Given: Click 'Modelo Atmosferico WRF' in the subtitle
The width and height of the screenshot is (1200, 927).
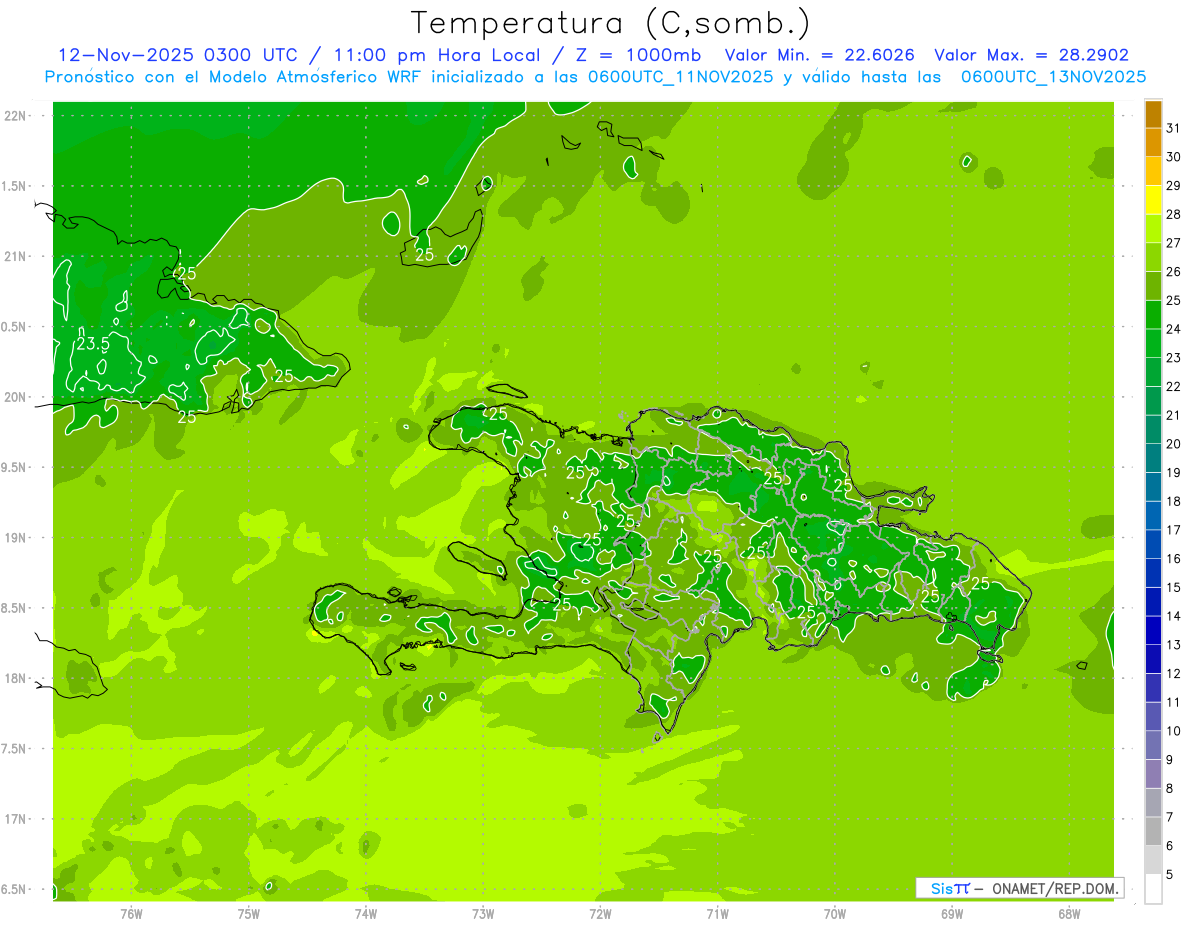Looking at the screenshot, I should 311,77.
